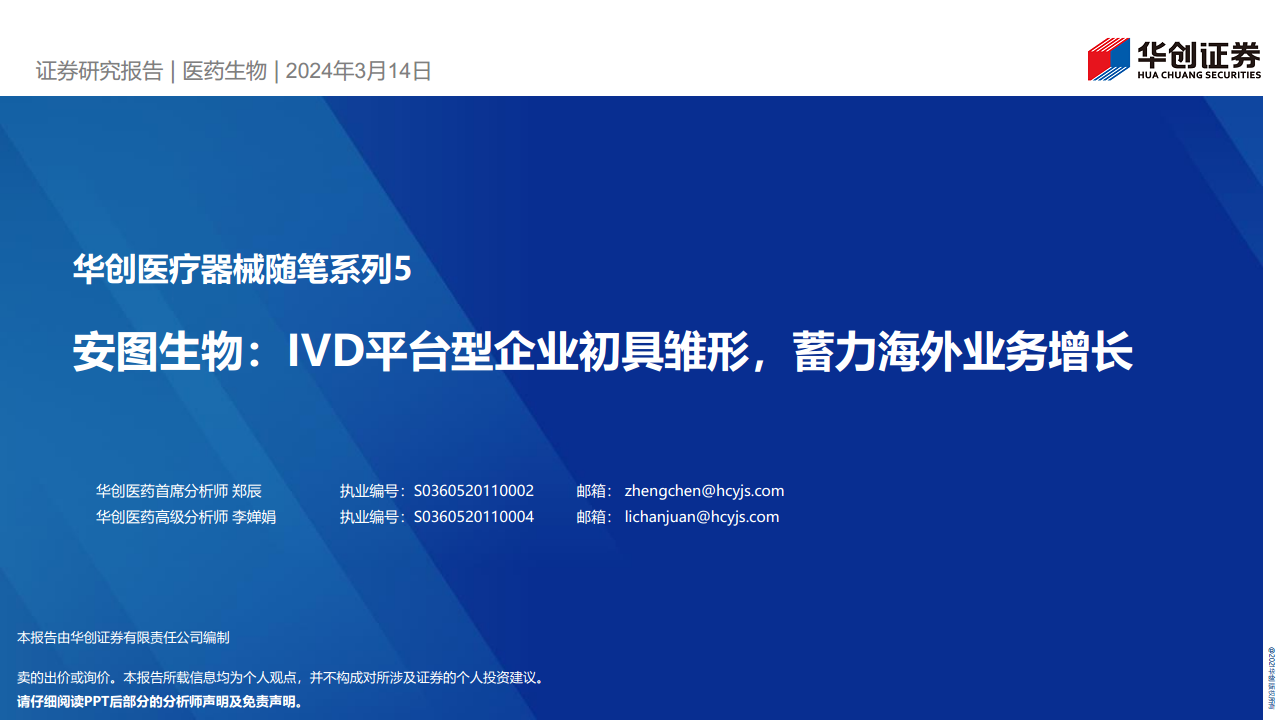Select header text '证券研究报告'
The image size is (1280, 720).
(99, 71)
